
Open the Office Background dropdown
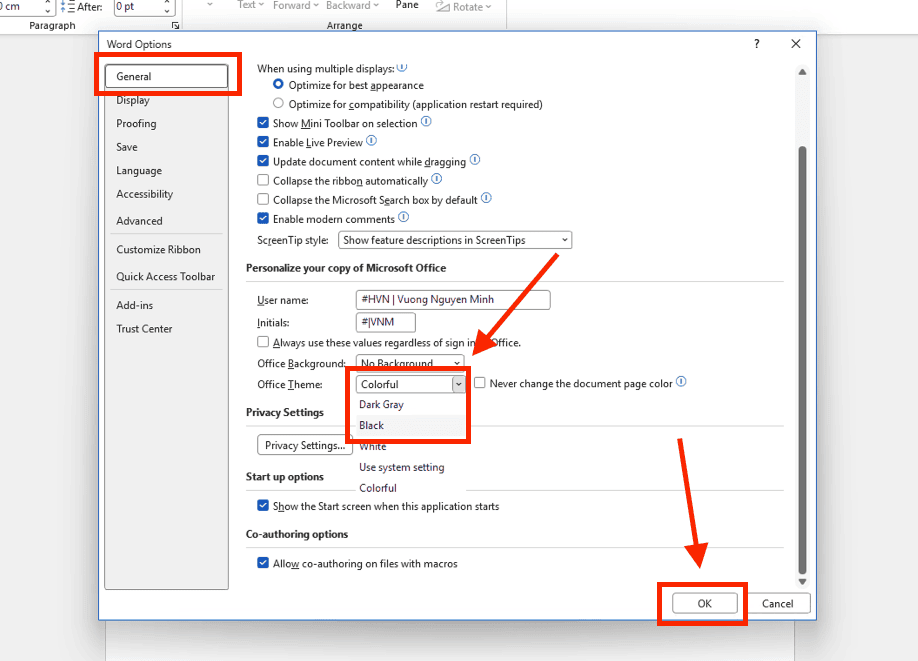click(x=410, y=362)
